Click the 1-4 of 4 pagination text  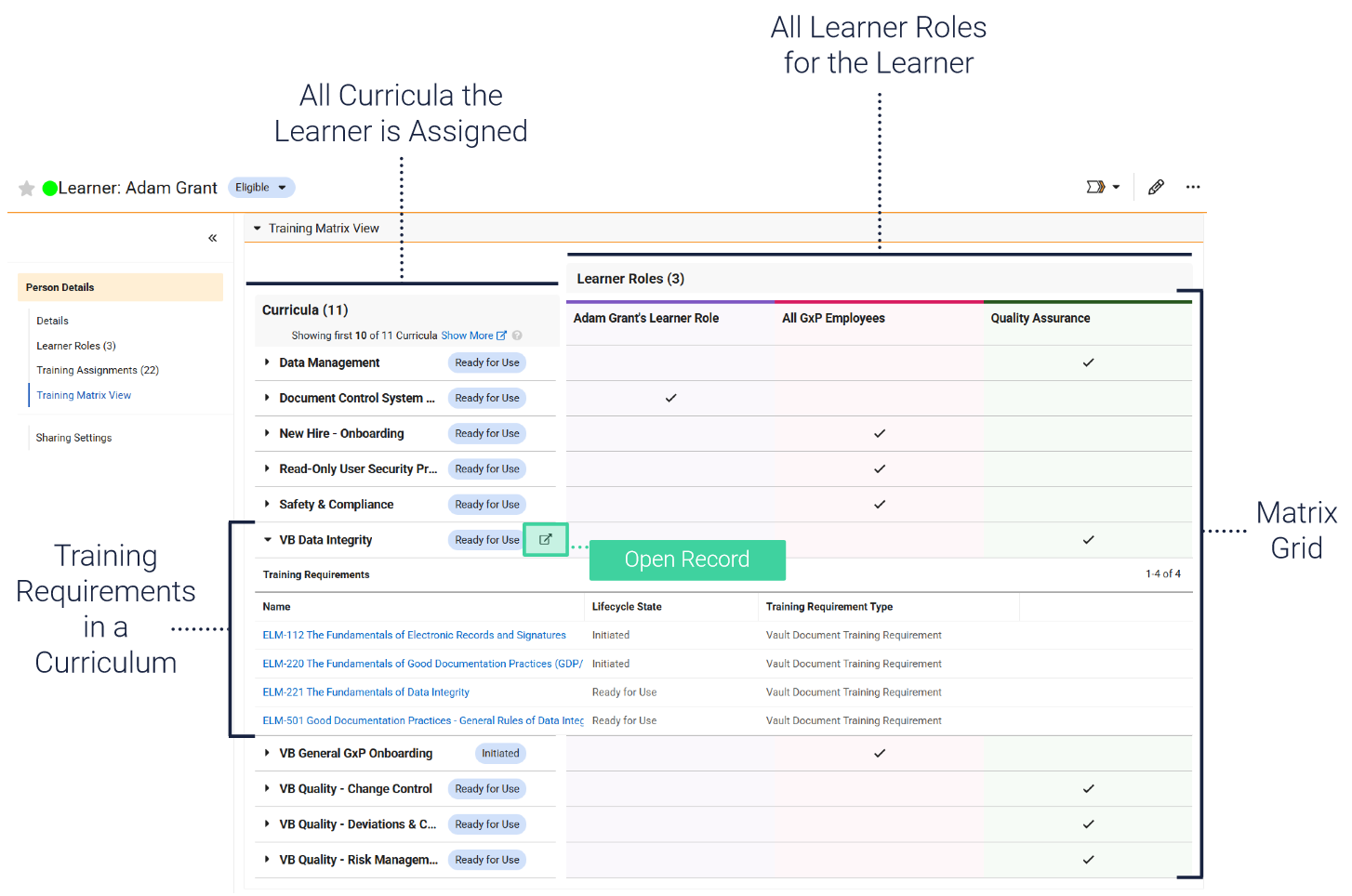tap(1163, 573)
